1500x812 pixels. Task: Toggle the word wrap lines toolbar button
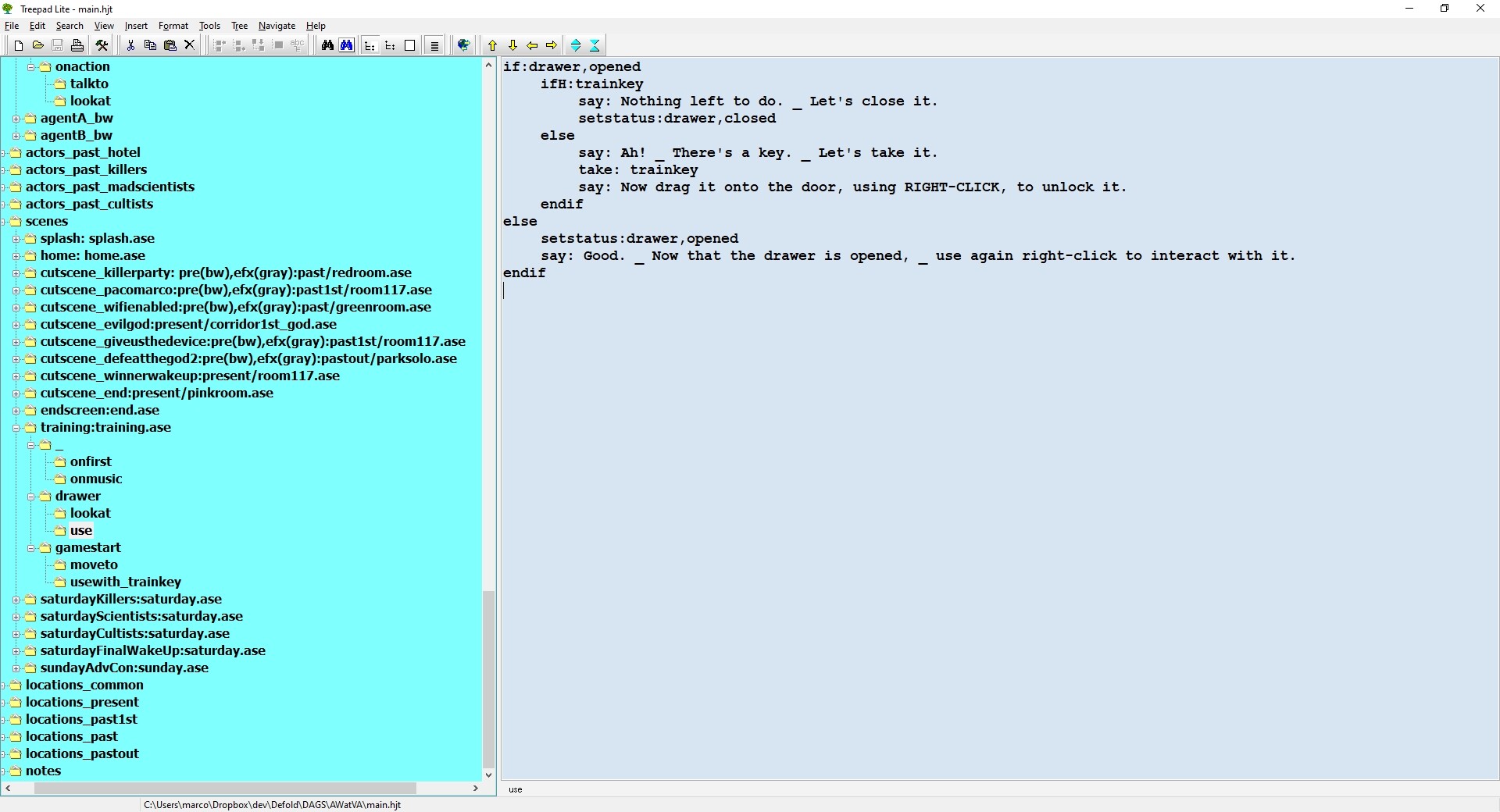click(x=434, y=45)
